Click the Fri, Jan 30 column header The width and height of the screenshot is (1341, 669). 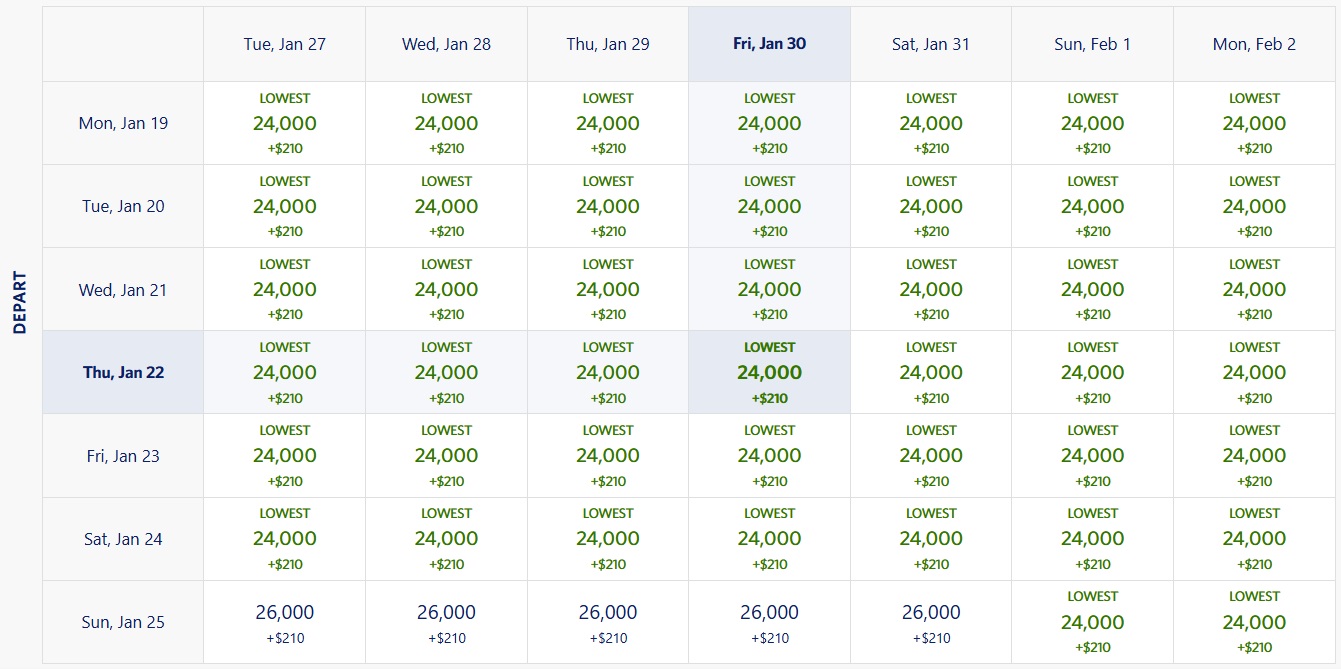click(769, 43)
